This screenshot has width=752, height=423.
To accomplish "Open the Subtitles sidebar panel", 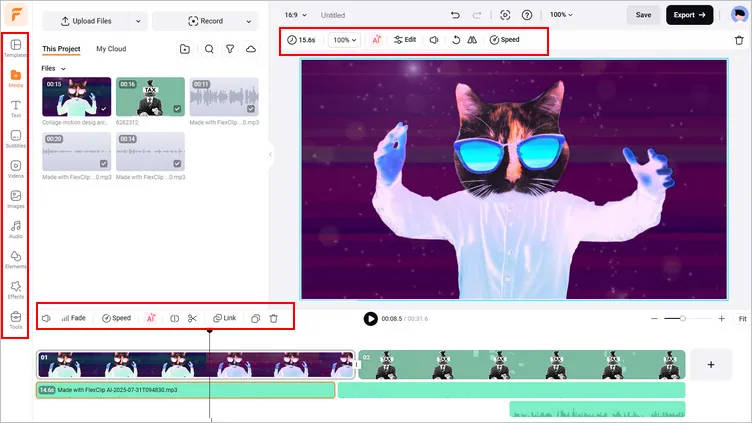I will point(15,139).
